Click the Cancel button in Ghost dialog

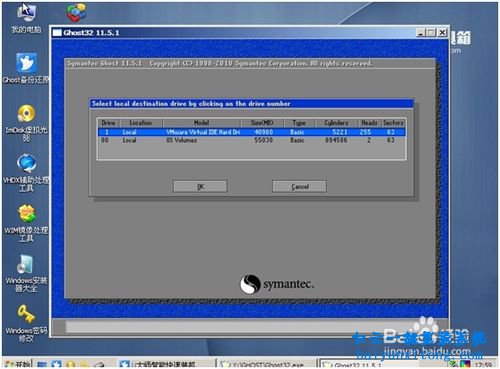(299, 187)
